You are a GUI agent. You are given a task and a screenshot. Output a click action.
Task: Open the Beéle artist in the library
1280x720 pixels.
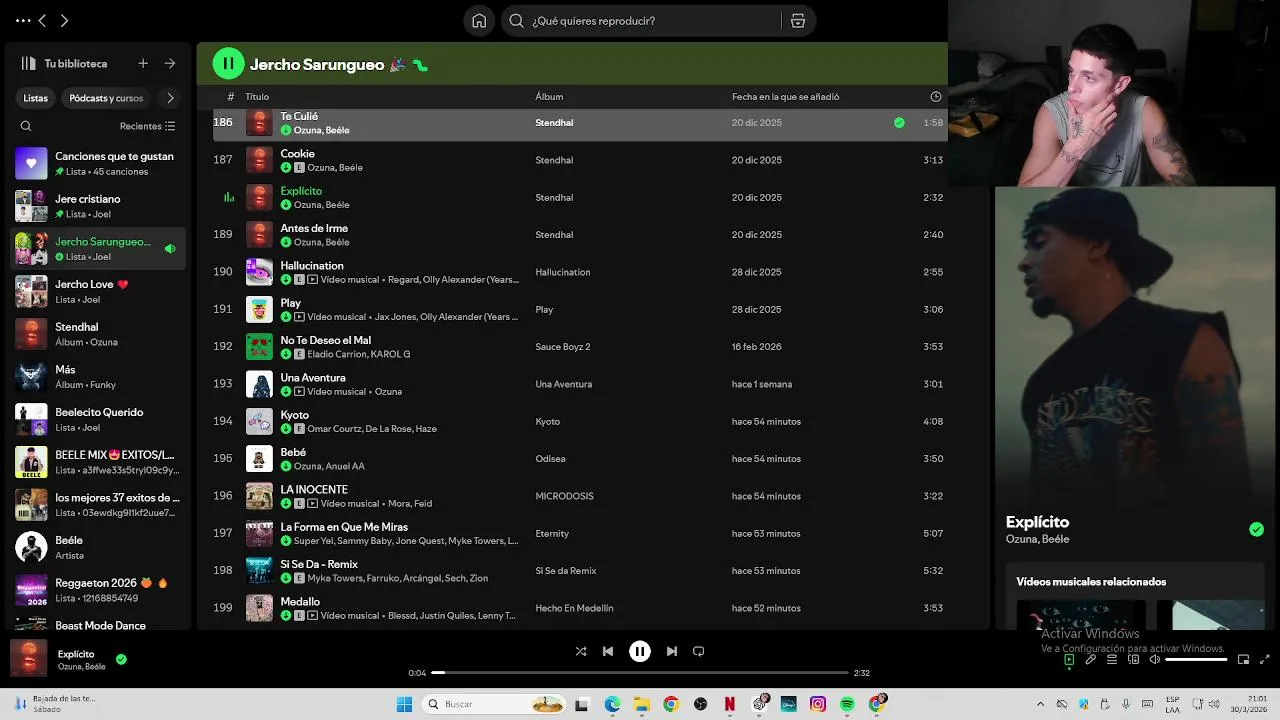click(98, 547)
